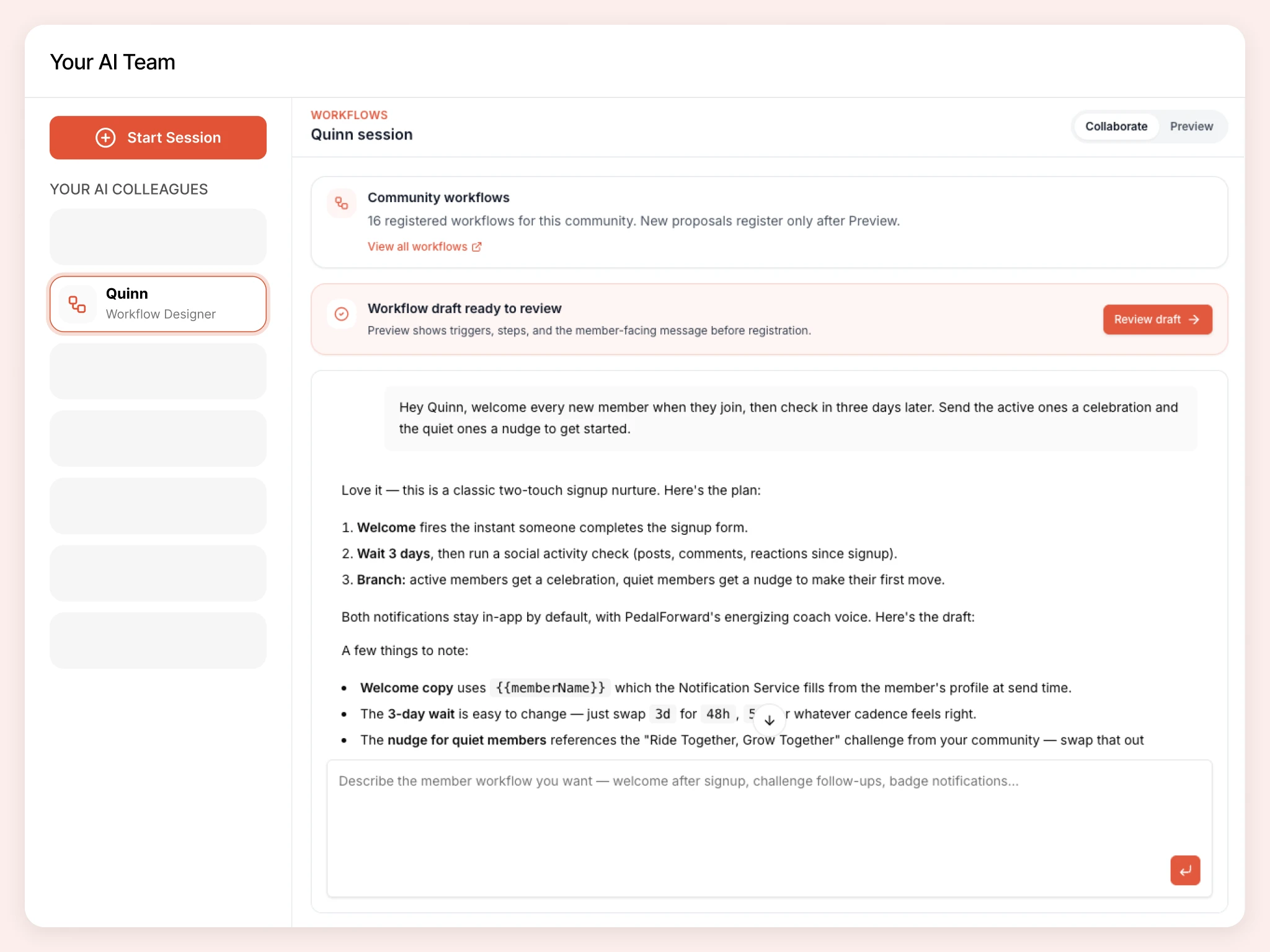Click the plus icon in Start Session

(105, 138)
